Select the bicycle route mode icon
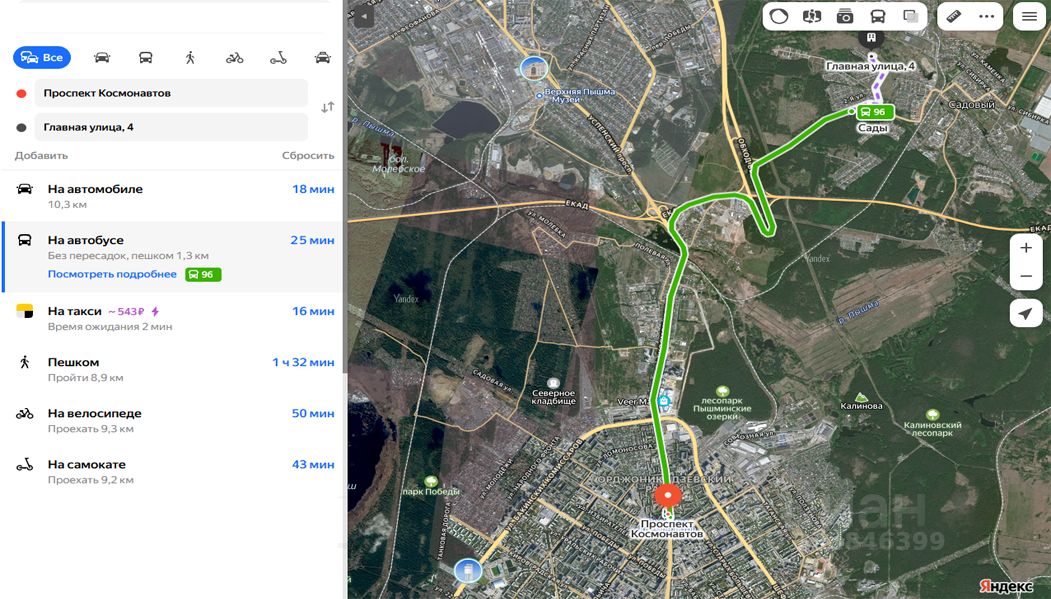This screenshot has width=1051, height=599. pos(235,58)
